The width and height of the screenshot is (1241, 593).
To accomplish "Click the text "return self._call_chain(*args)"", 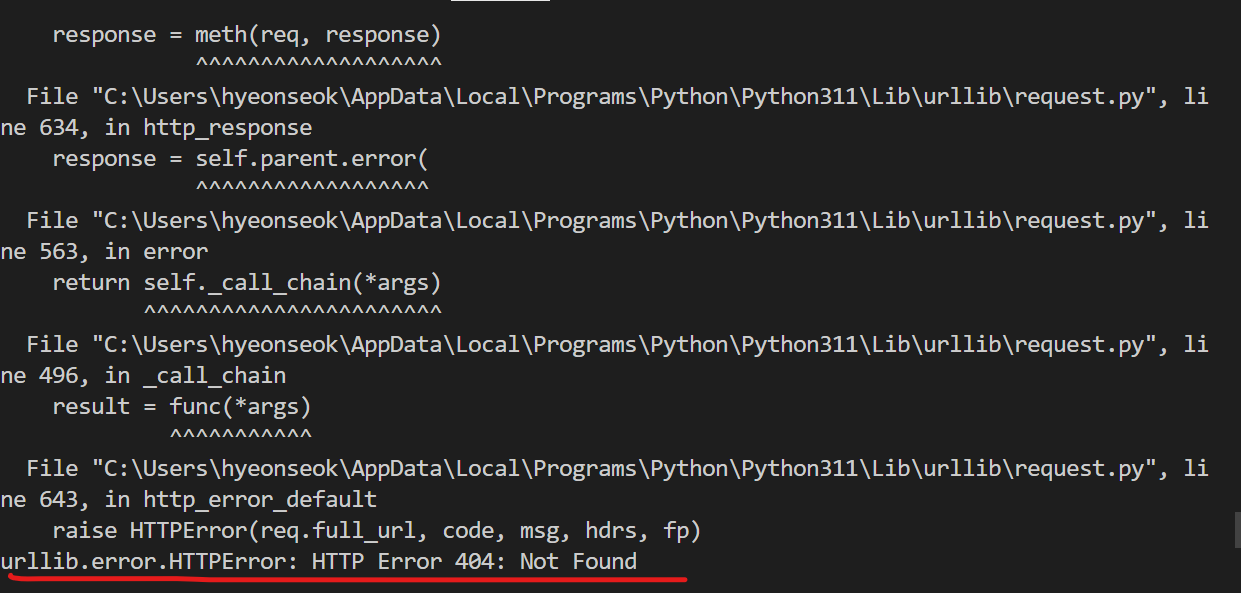I will tap(246, 284).
